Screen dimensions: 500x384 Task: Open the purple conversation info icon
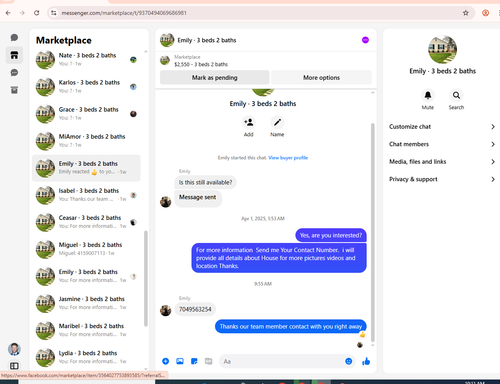tap(365, 40)
